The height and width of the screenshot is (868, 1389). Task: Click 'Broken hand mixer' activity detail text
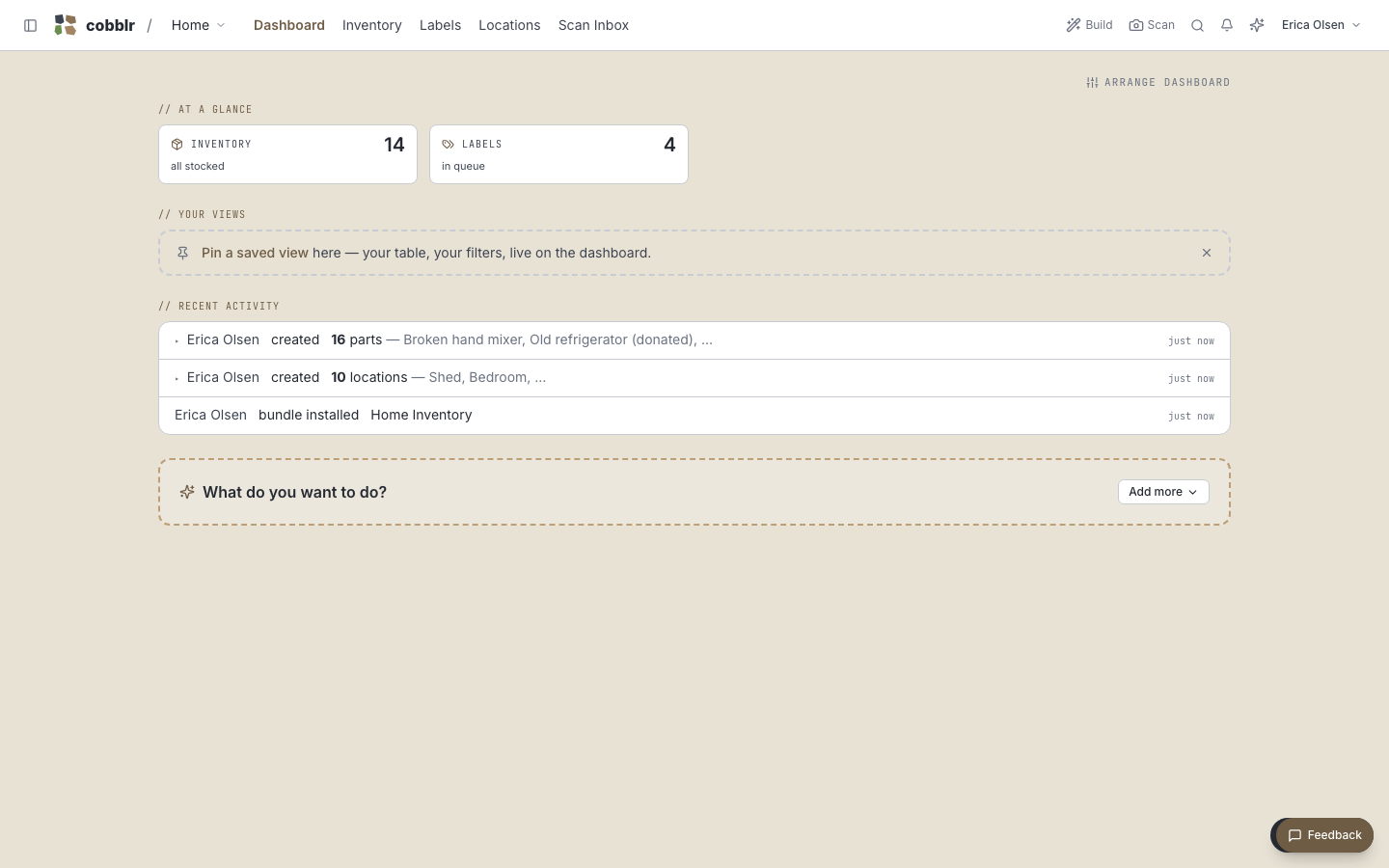[x=462, y=339]
